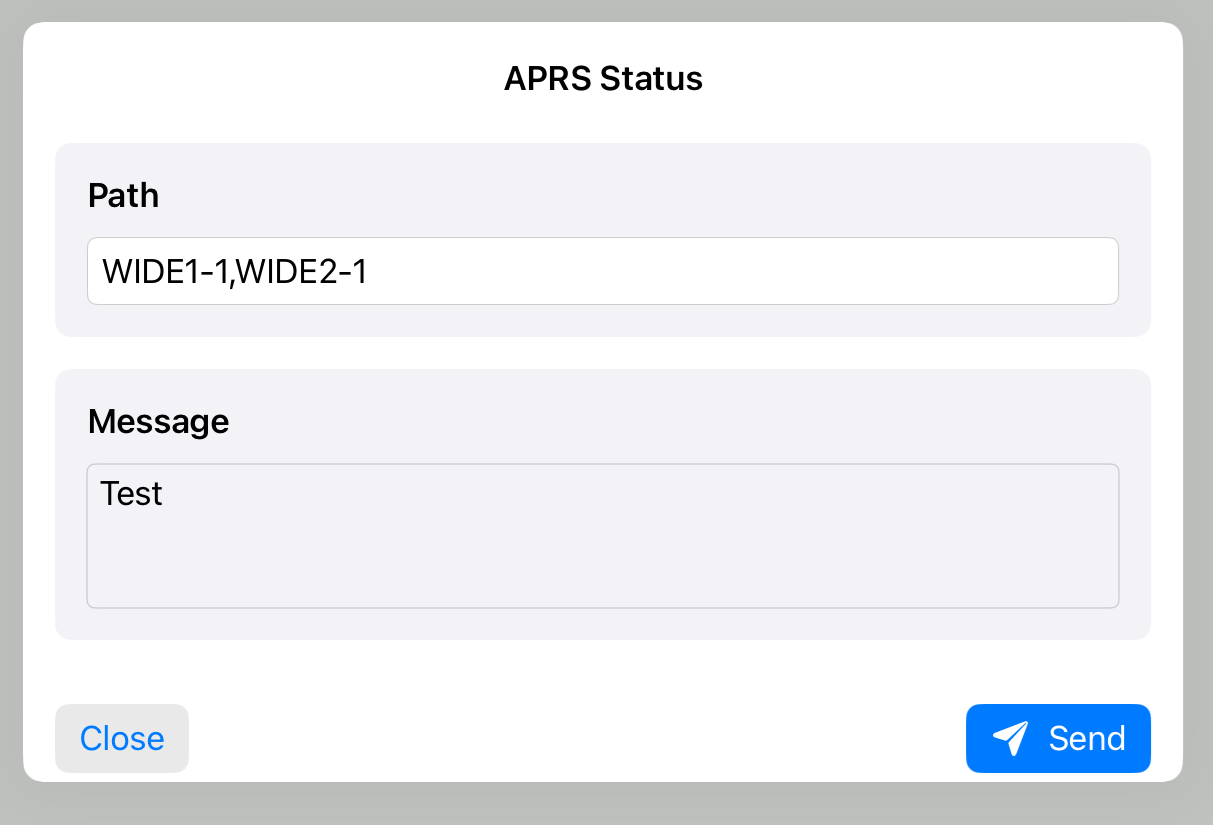Click the blank area below Test in Message
1213x825 pixels.
coord(600,565)
